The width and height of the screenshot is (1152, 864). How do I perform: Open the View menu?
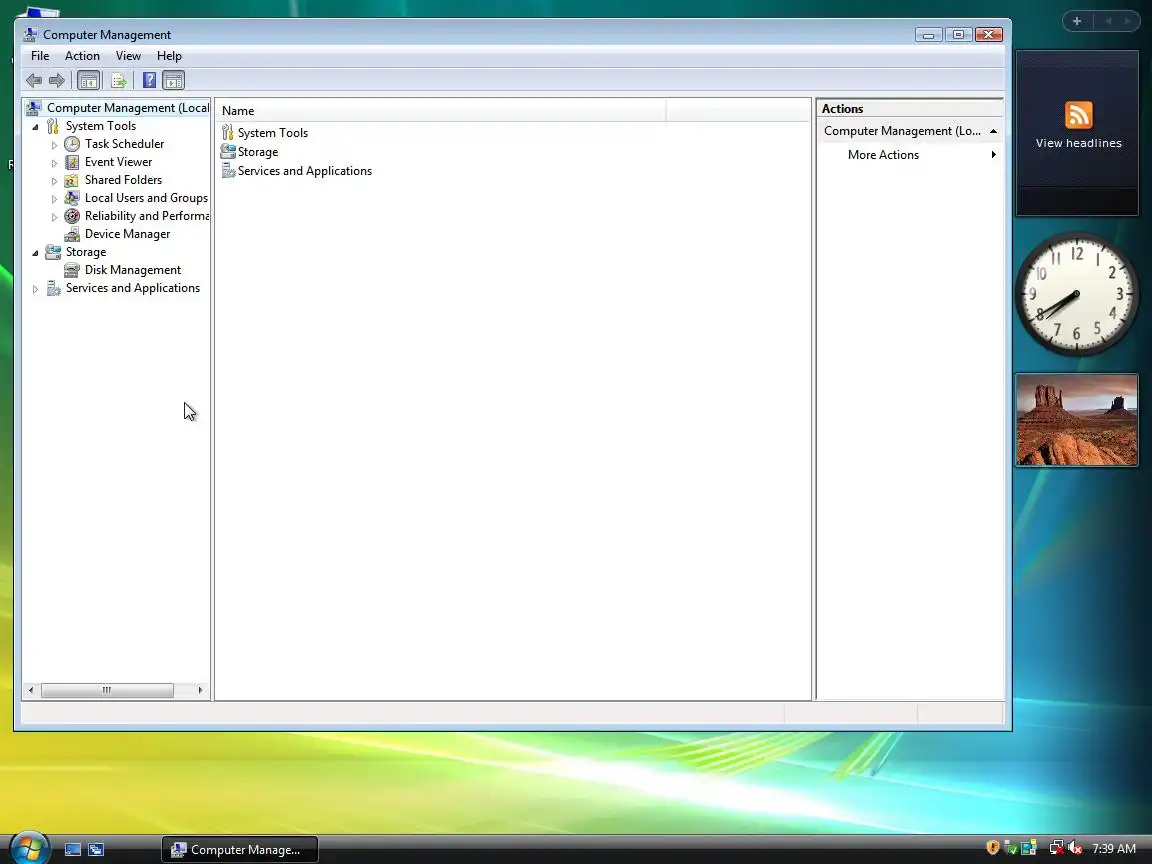(128, 56)
